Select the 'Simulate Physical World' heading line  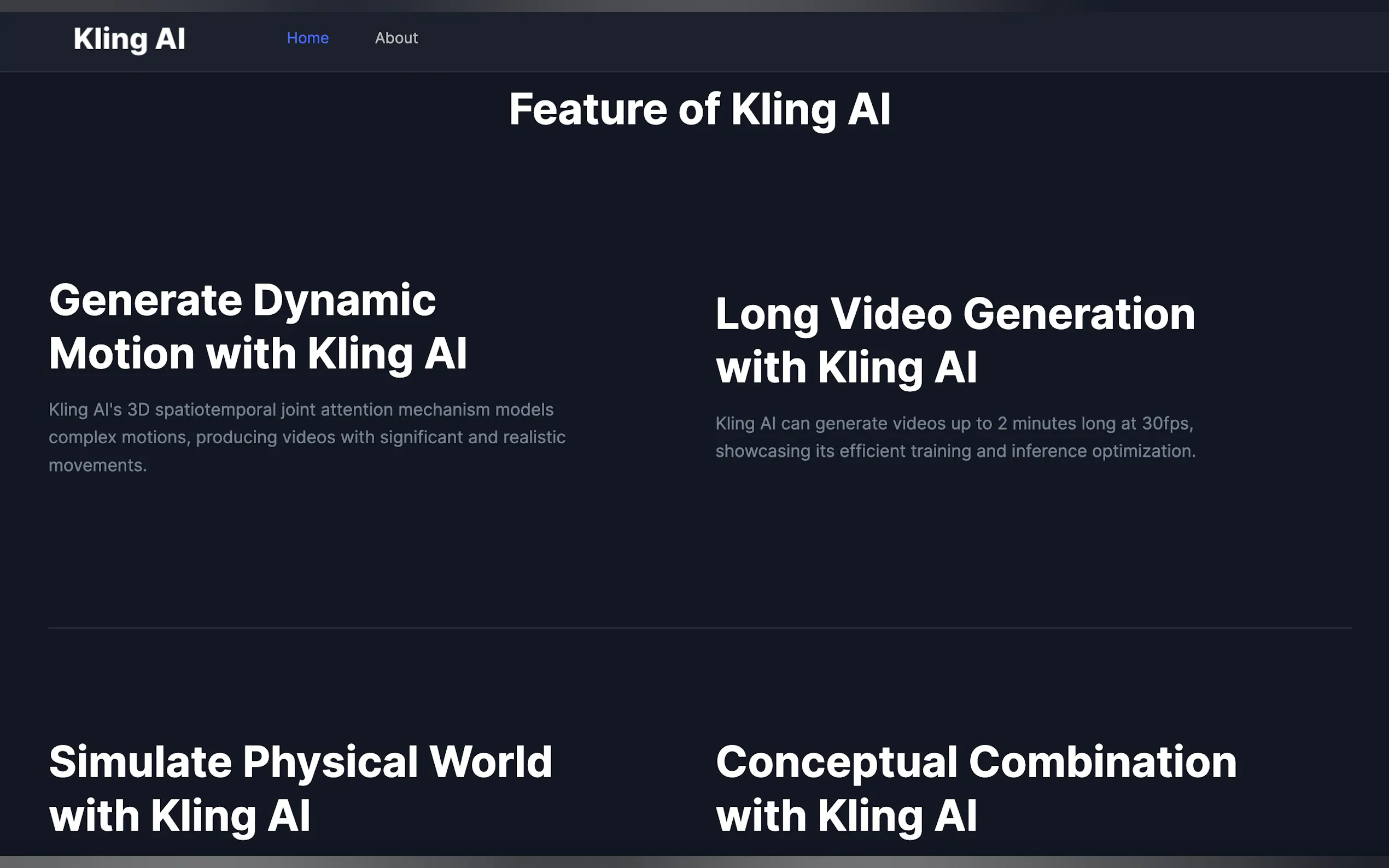point(300,763)
